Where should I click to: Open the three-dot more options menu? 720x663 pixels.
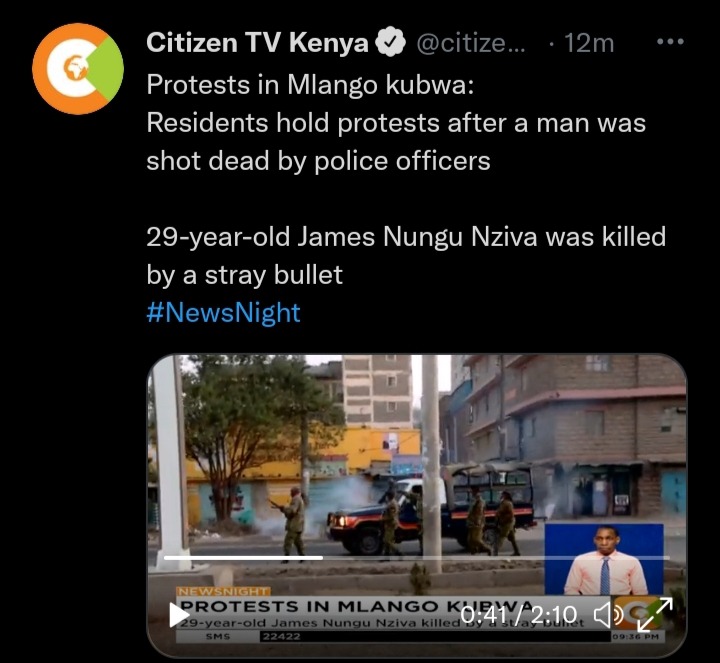pyautogui.click(x=670, y=42)
